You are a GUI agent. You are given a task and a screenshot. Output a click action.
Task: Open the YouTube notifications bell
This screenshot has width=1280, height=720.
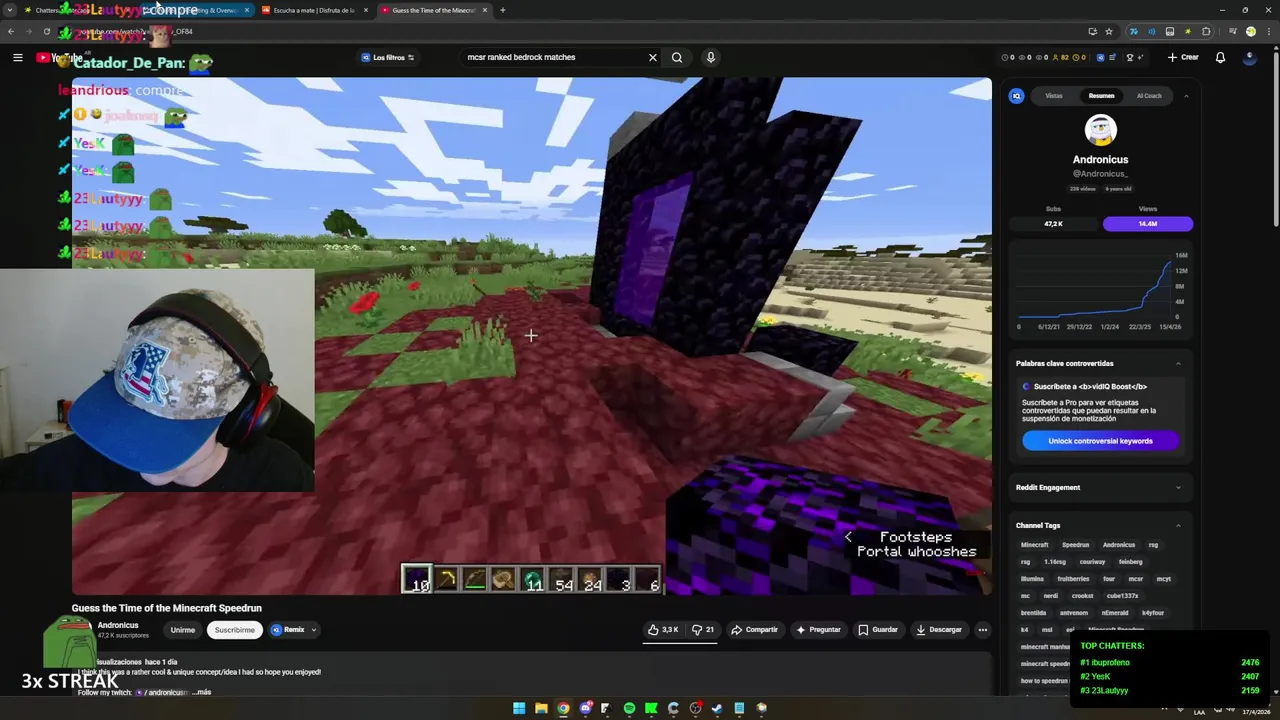tap(1220, 58)
